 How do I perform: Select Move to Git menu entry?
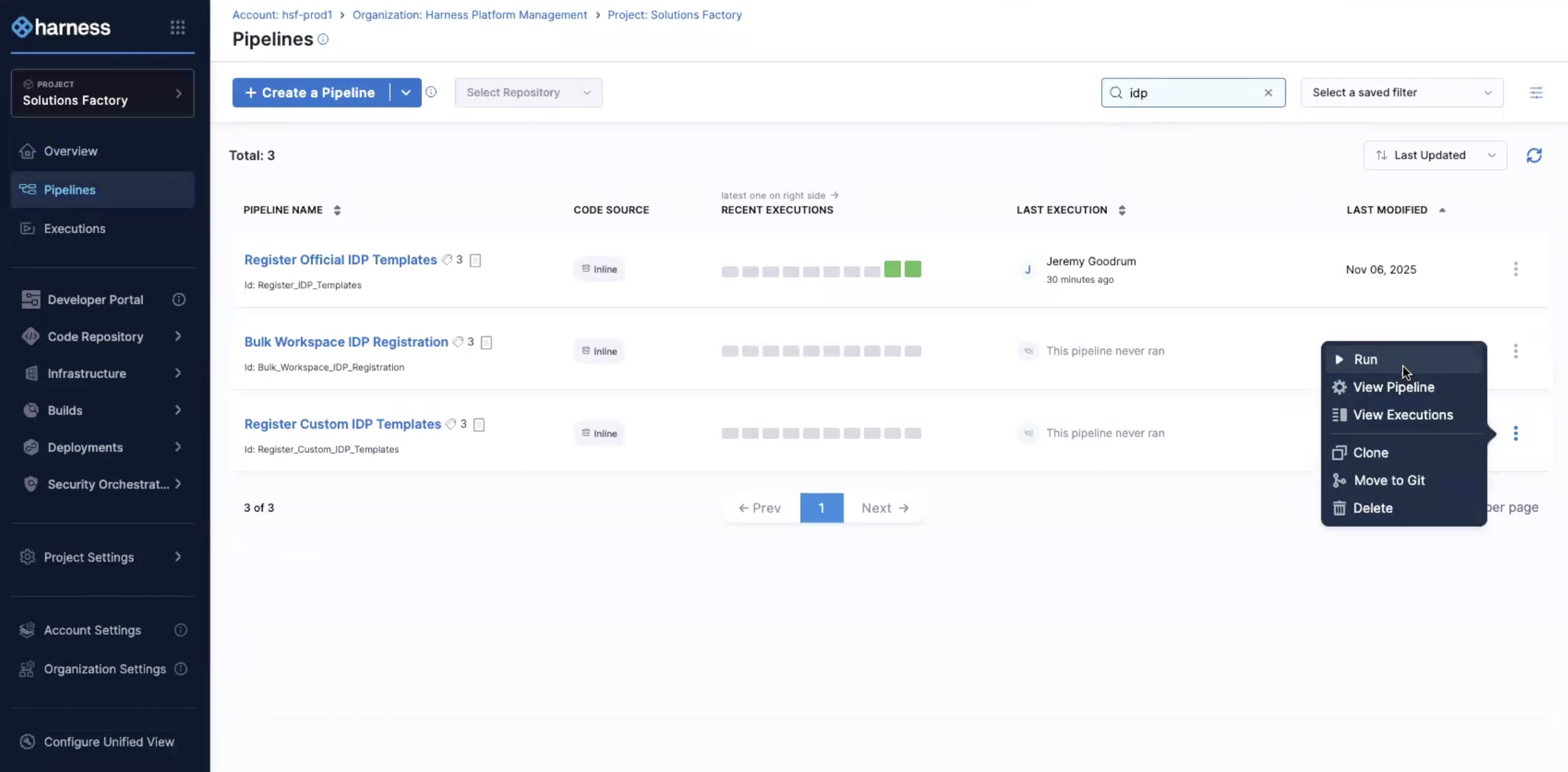click(x=1389, y=481)
